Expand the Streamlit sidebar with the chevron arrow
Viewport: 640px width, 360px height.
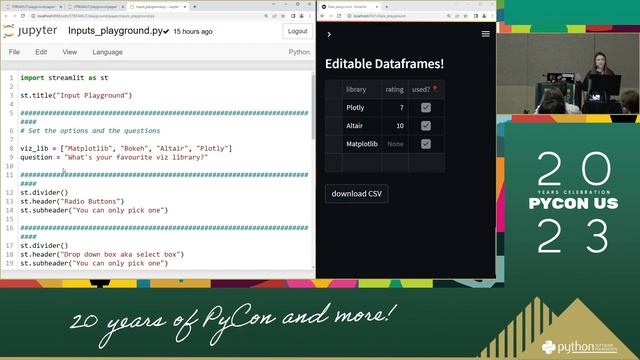(329, 34)
